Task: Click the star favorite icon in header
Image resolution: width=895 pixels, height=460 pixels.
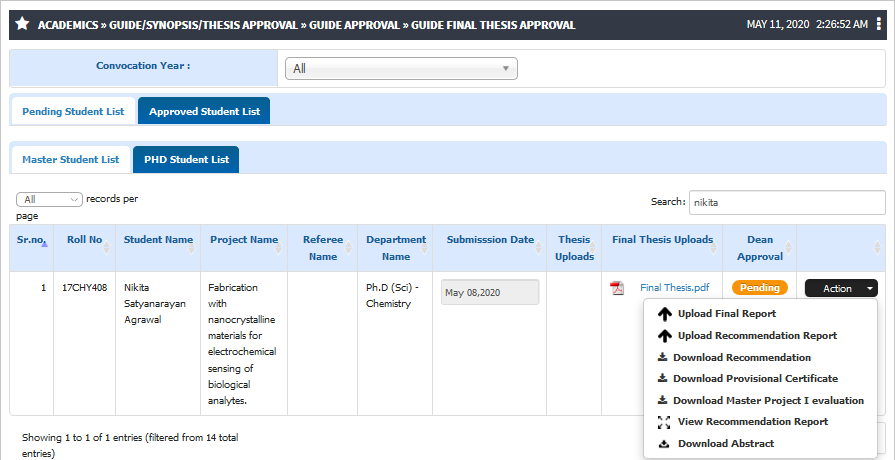Action: pos(22,25)
